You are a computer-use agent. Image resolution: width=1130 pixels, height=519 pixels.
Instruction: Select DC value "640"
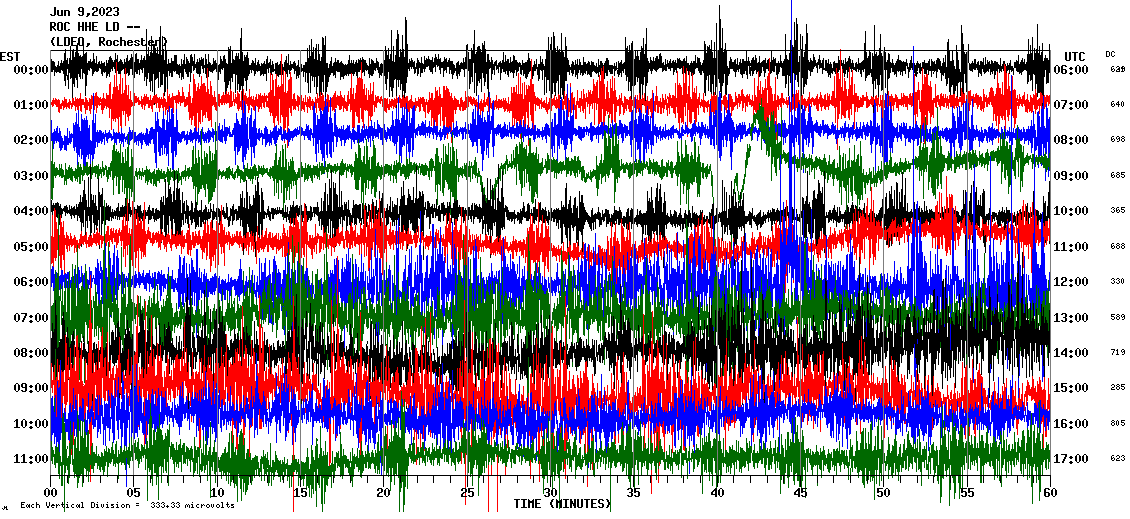pos(1118,105)
